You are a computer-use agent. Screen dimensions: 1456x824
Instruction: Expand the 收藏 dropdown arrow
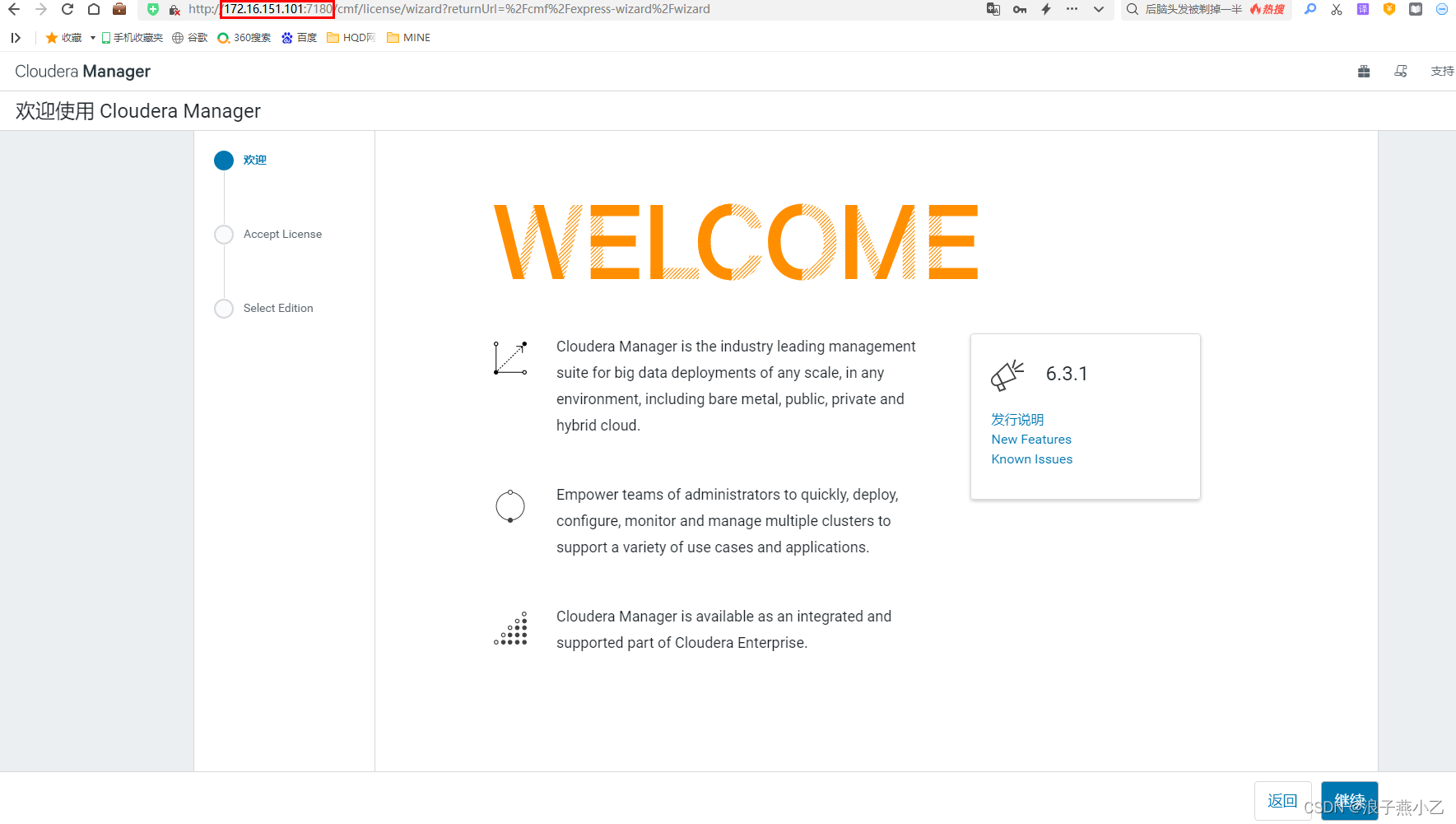click(92, 38)
